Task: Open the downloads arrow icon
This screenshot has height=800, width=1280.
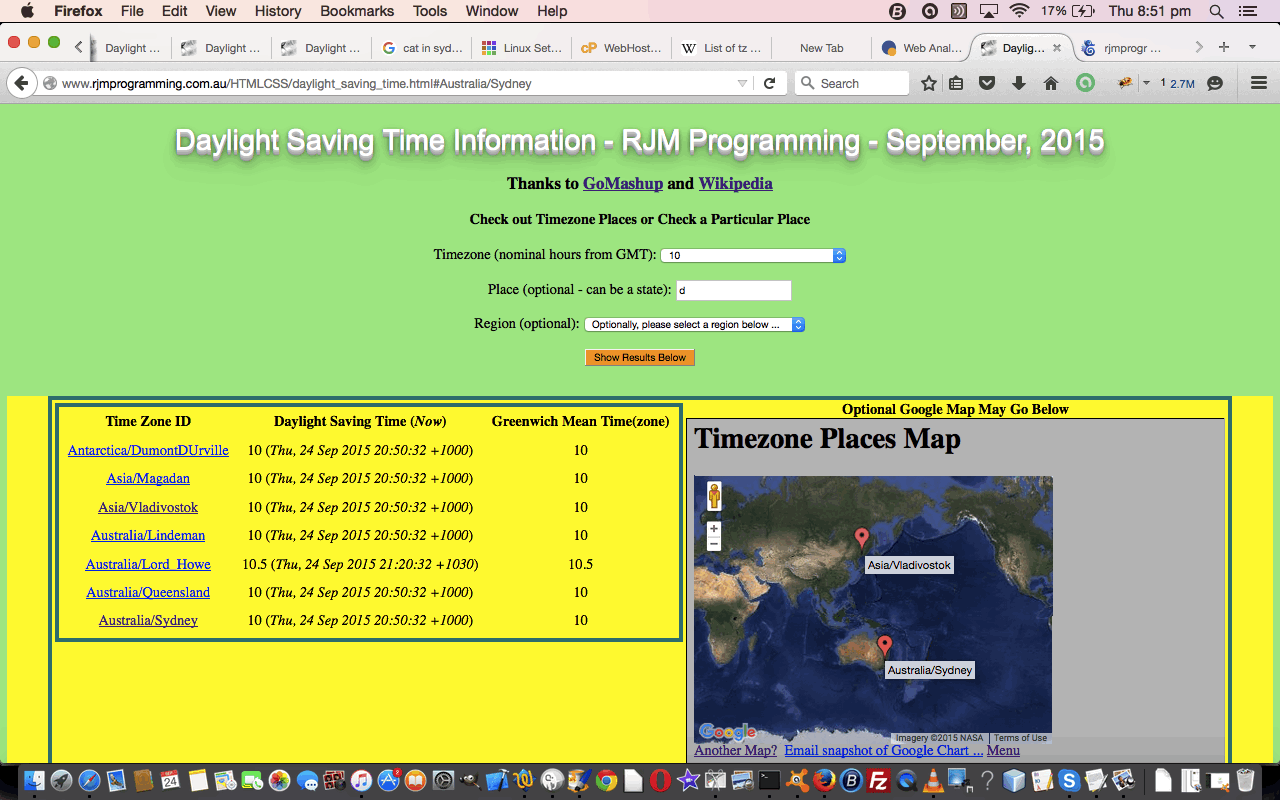Action: (1019, 84)
